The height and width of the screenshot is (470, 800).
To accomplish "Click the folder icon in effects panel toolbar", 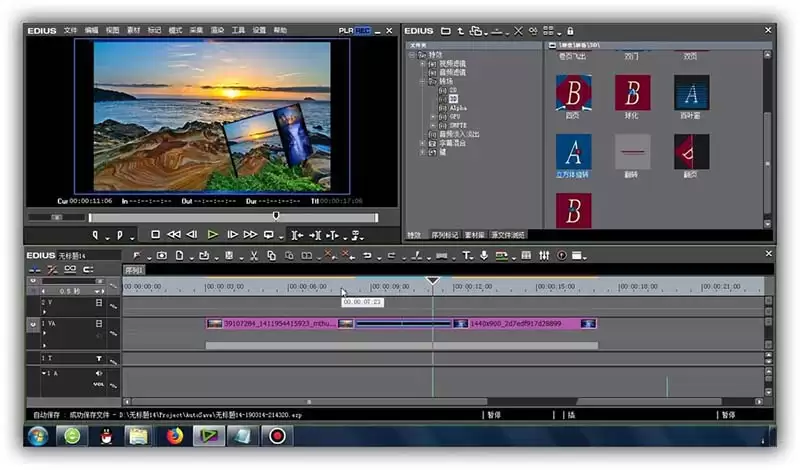I will click(445, 31).
